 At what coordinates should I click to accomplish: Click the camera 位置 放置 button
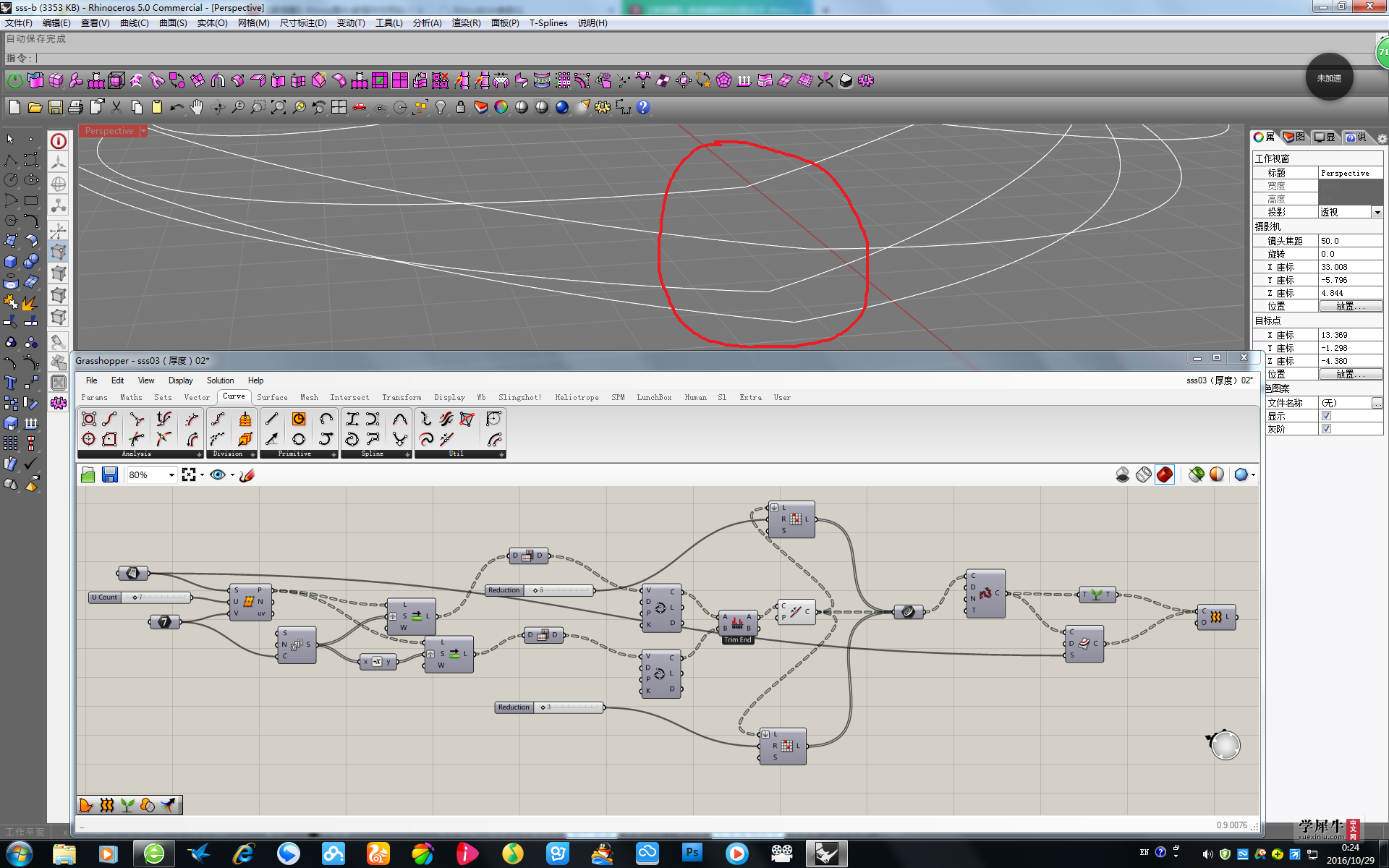[1350, 306]
